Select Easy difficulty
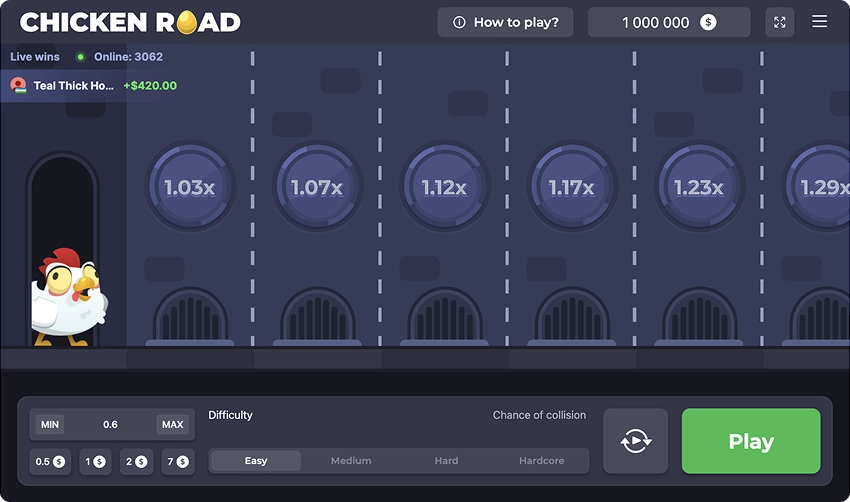 pyautogui.click(x=256, y=461)
